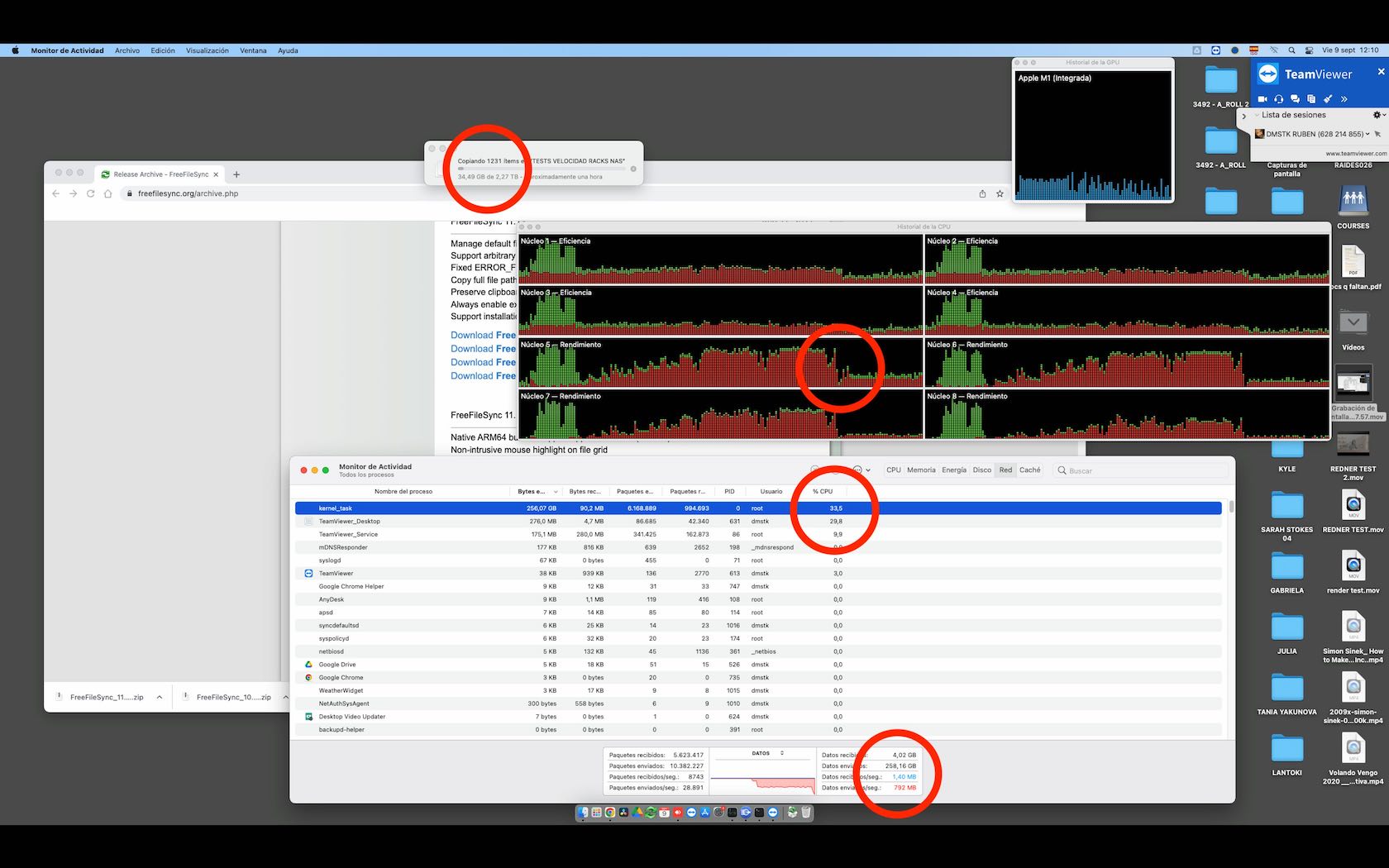Viewport: 1389px width, 868px height.
Task: Open a new Chrome tab with plus
Action: tap(236, 174)
